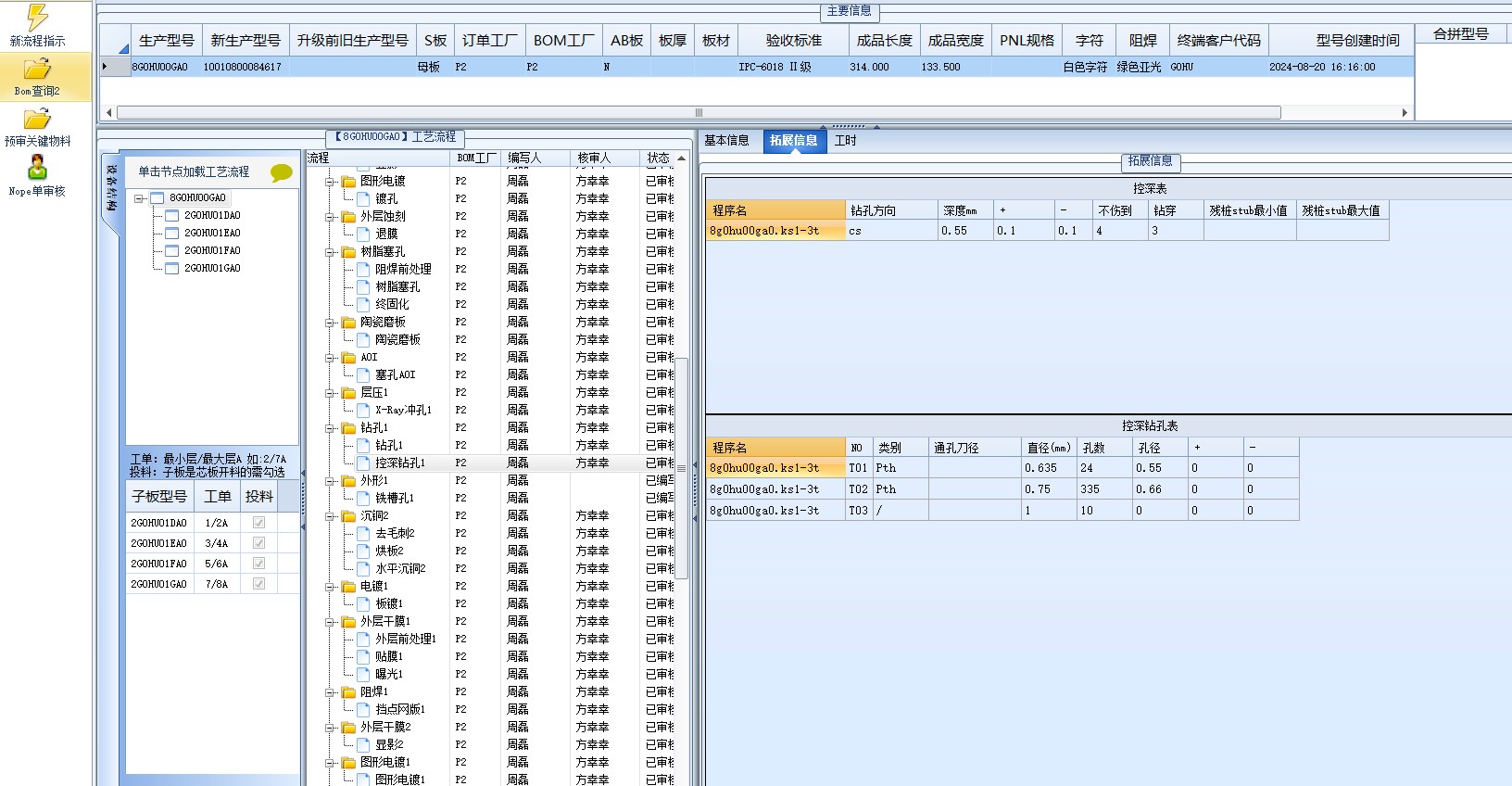1512x786 pixels.
Task: Click the 外层干膜1 folder icon
Action: click(348, 622)
